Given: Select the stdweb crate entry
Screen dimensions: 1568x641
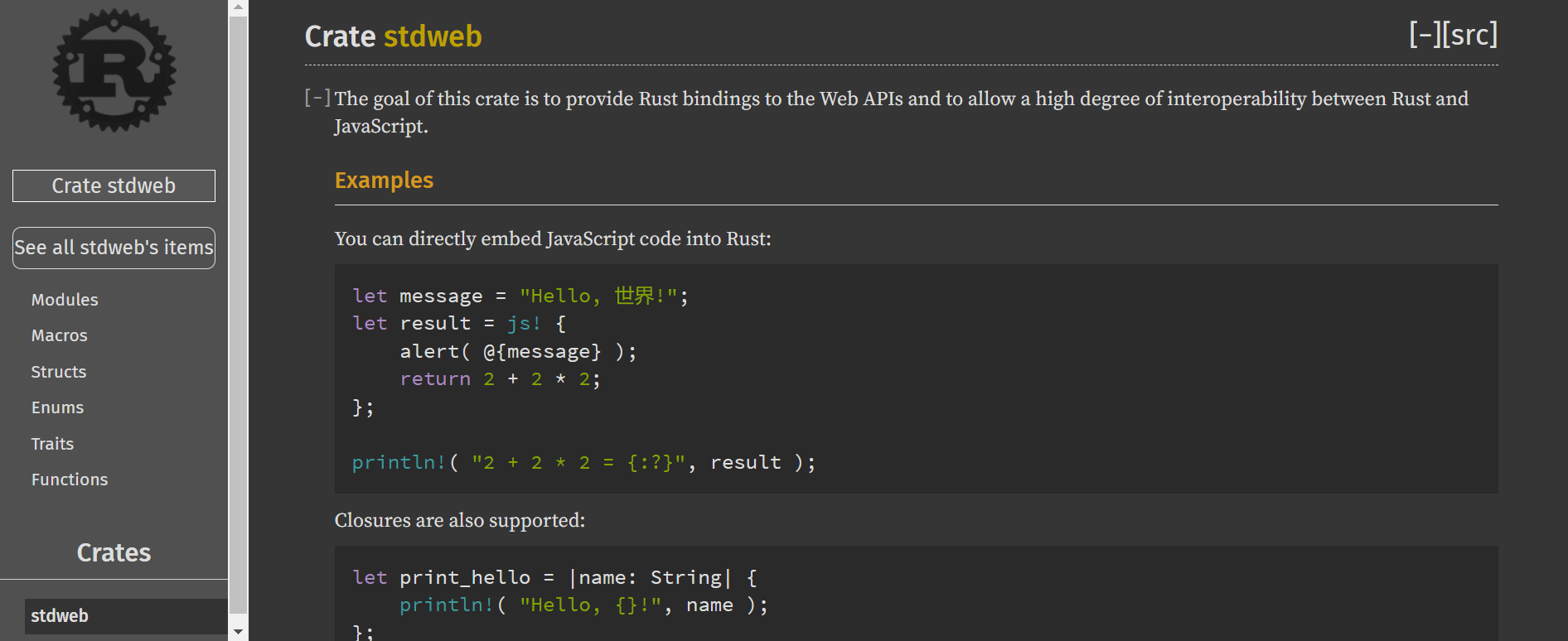Looking at the screenshot, I should (60, 616).
